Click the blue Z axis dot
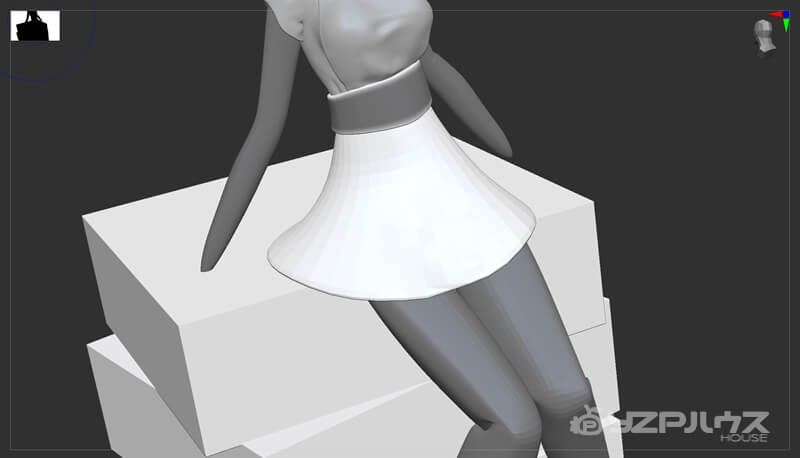The image size is (800, 458). 786,14
